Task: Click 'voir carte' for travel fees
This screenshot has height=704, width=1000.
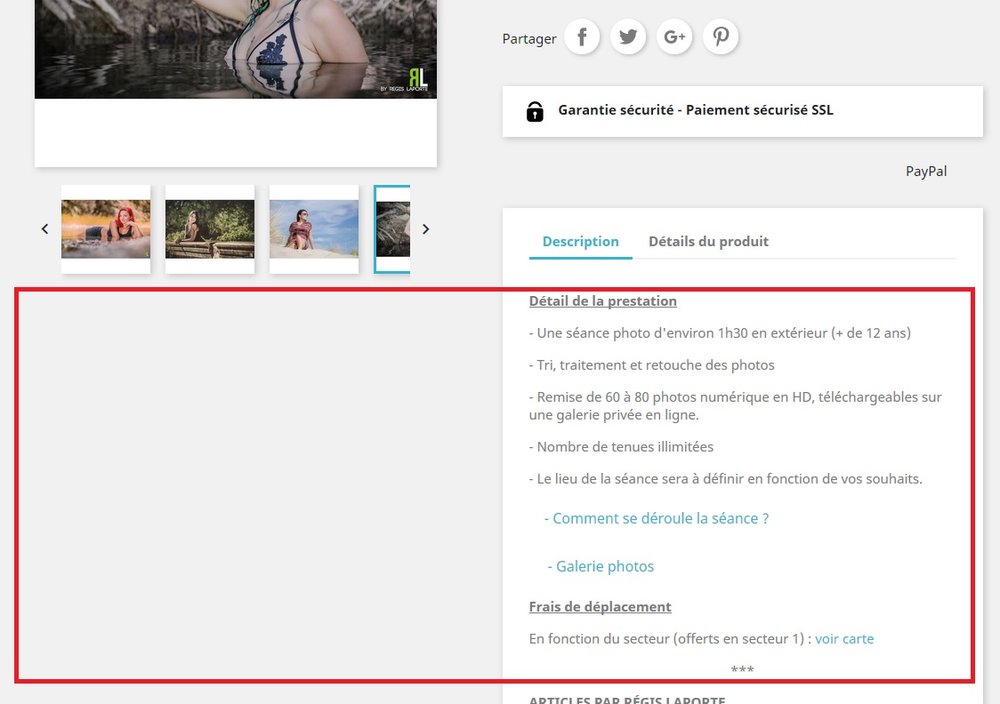Action: (844, 638)
